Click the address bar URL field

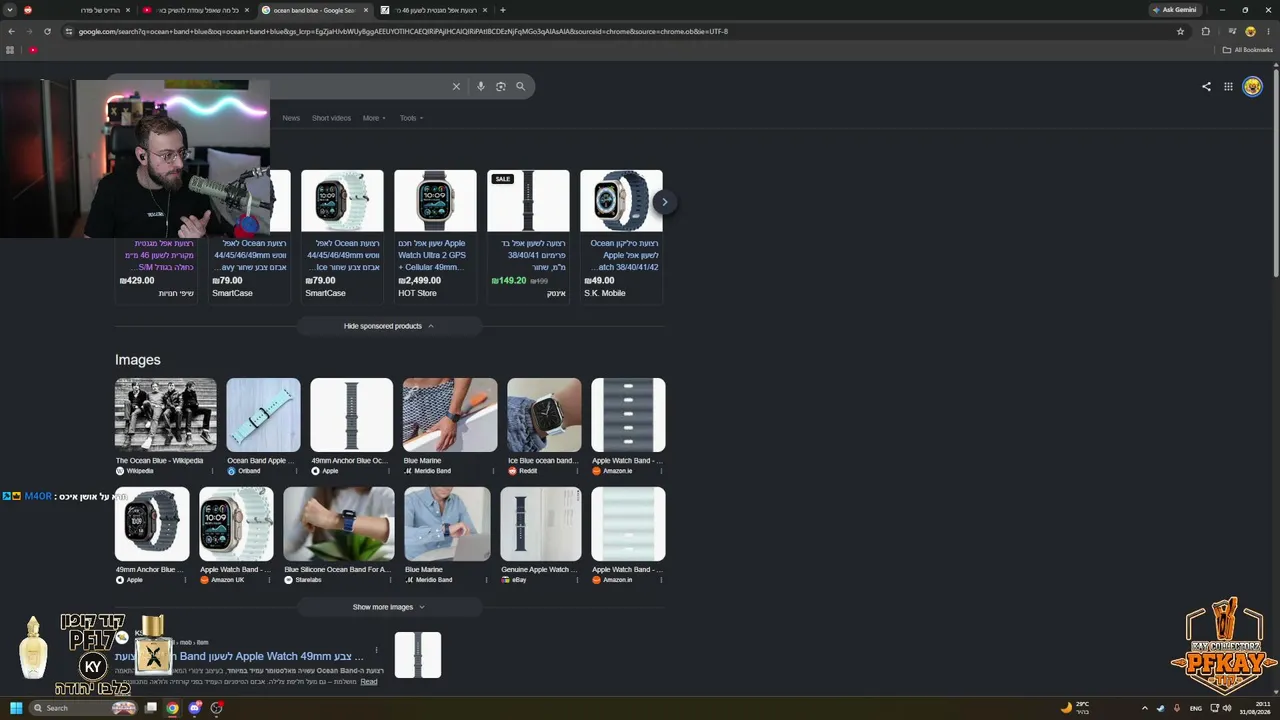(620, 31)
